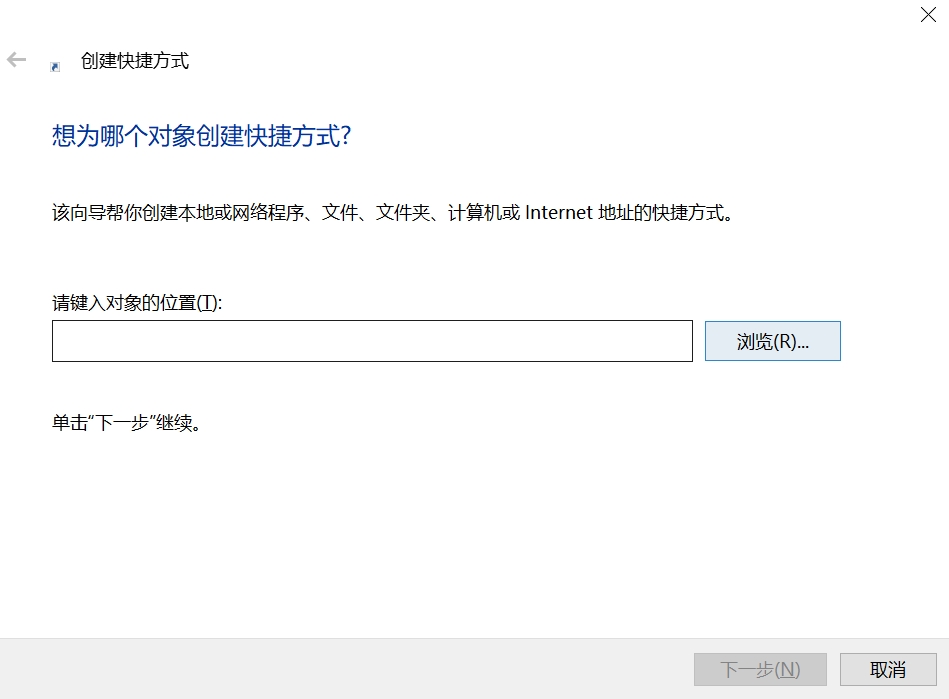Click the back arrow in wizard header
Image resolution: width=949 pixels, height=699 pixels.
click(16, 59)
